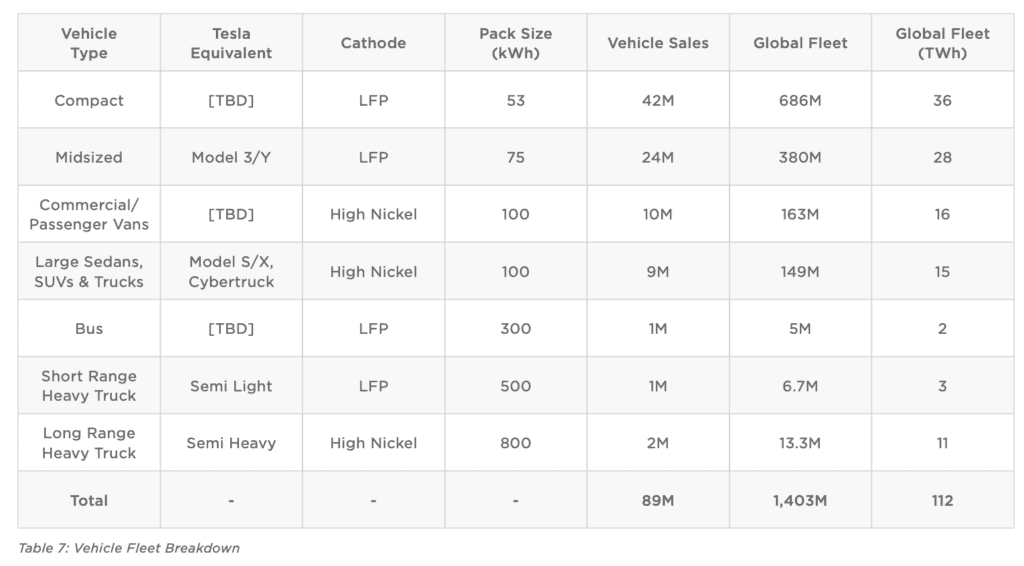The width and height of the screenshot is (1024, 566).
Task: Select the Pack Size (kWh) header
Action: pos(515,43)
